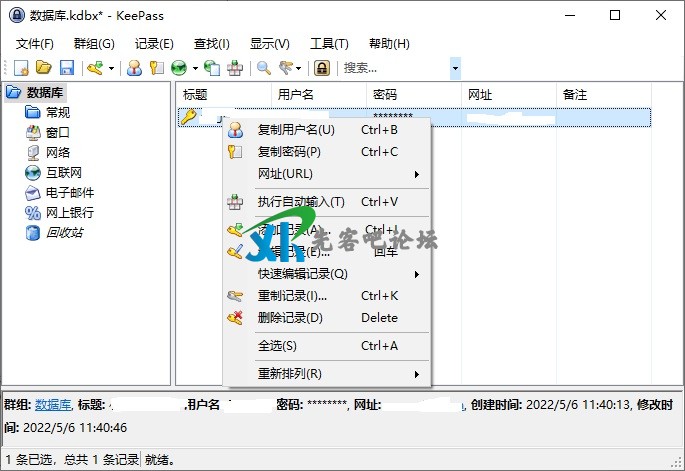Click the Find magnifier toolbar icon
Screen dimensions: 685x471
click(x=264, y=68)
